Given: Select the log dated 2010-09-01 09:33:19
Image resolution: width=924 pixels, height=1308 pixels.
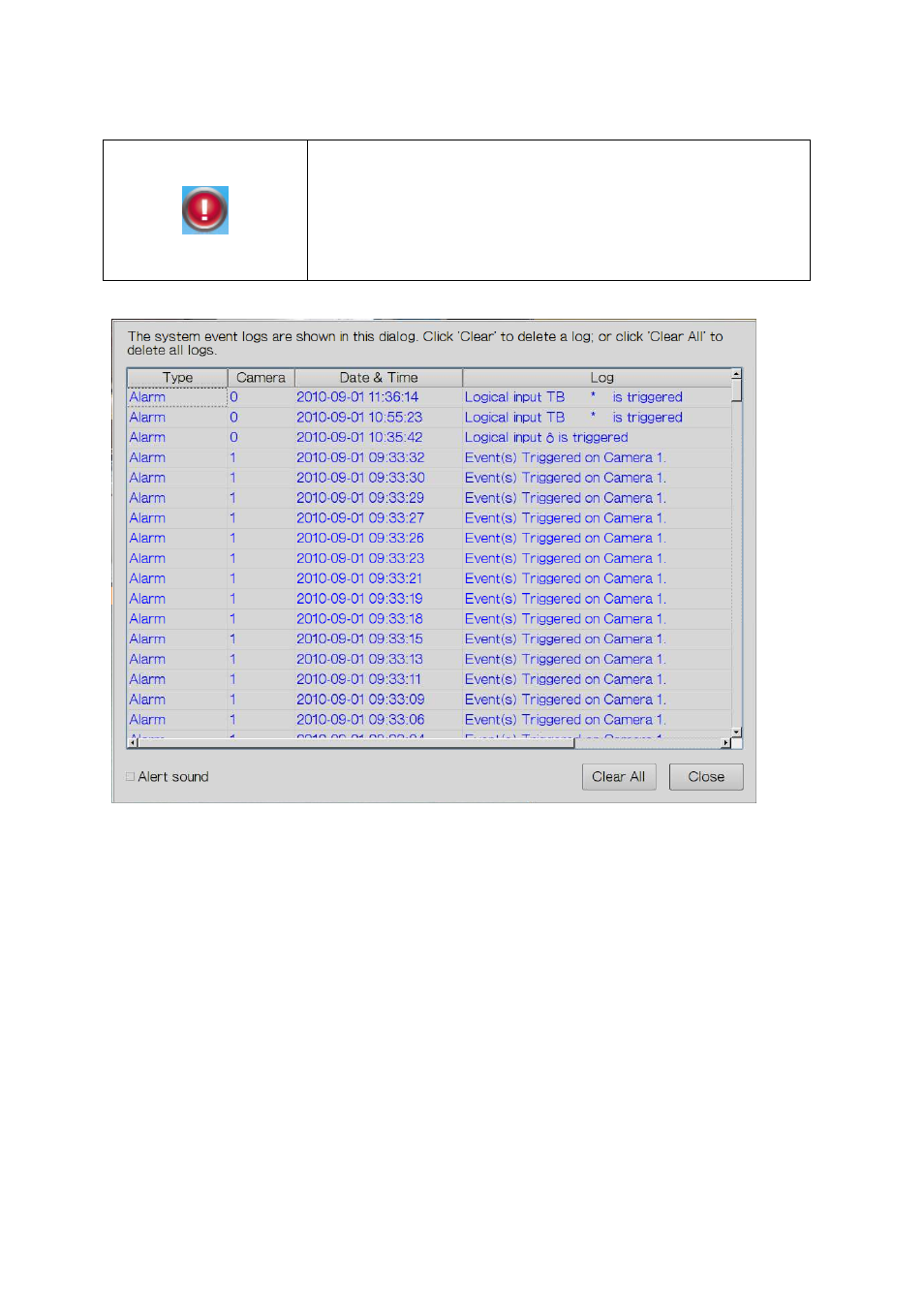Looking at the screenshot, I should [429, 599].
